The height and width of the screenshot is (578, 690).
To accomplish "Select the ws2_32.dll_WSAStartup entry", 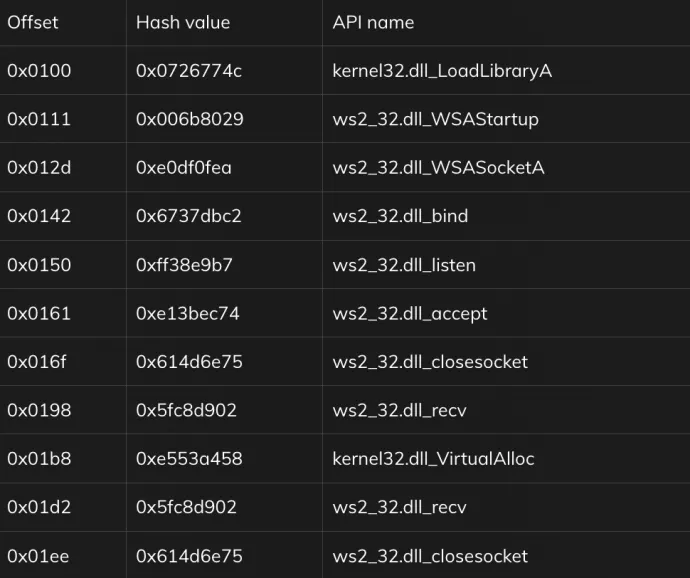I will 435,119.
